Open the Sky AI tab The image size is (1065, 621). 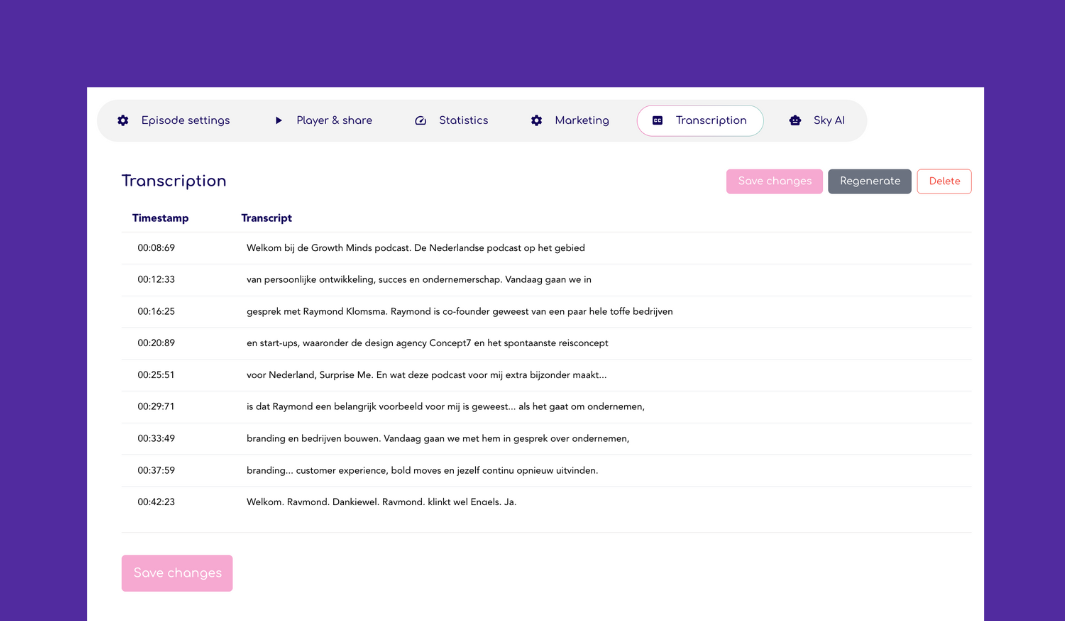tap(818, 120)
